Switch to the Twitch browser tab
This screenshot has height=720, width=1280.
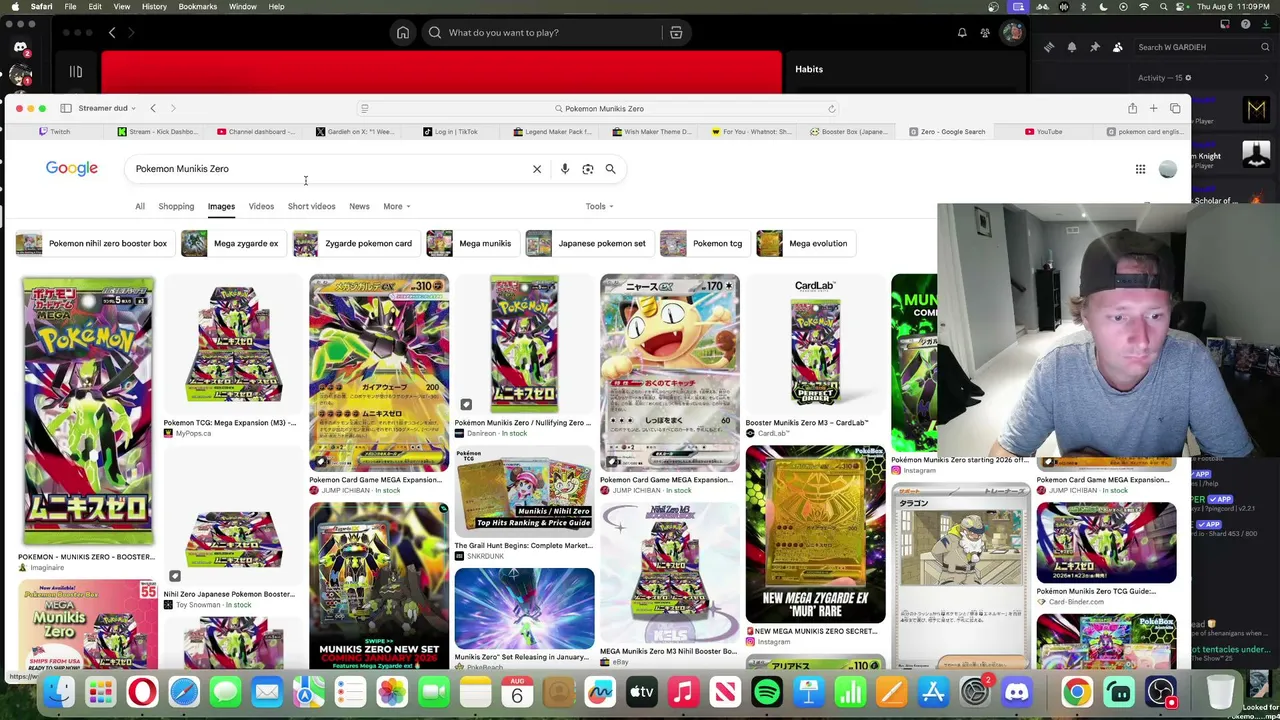tap(55, 132)
